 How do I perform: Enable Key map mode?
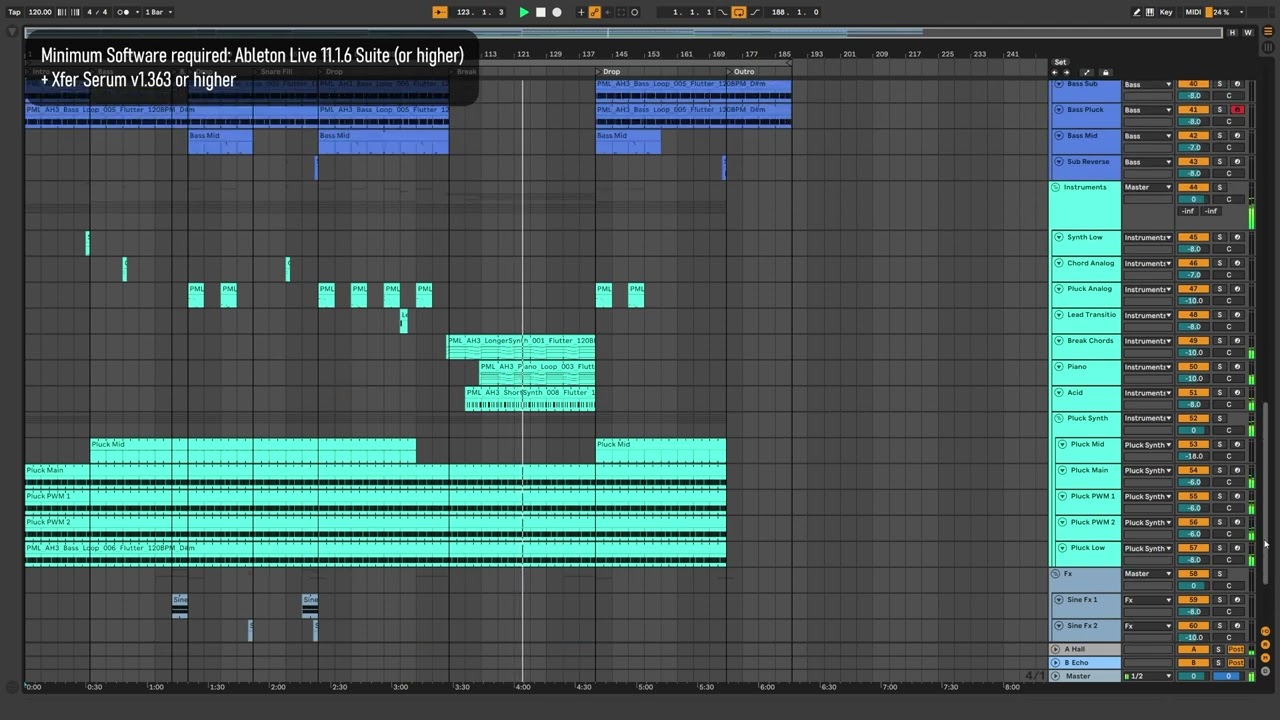pos(1166,12)
